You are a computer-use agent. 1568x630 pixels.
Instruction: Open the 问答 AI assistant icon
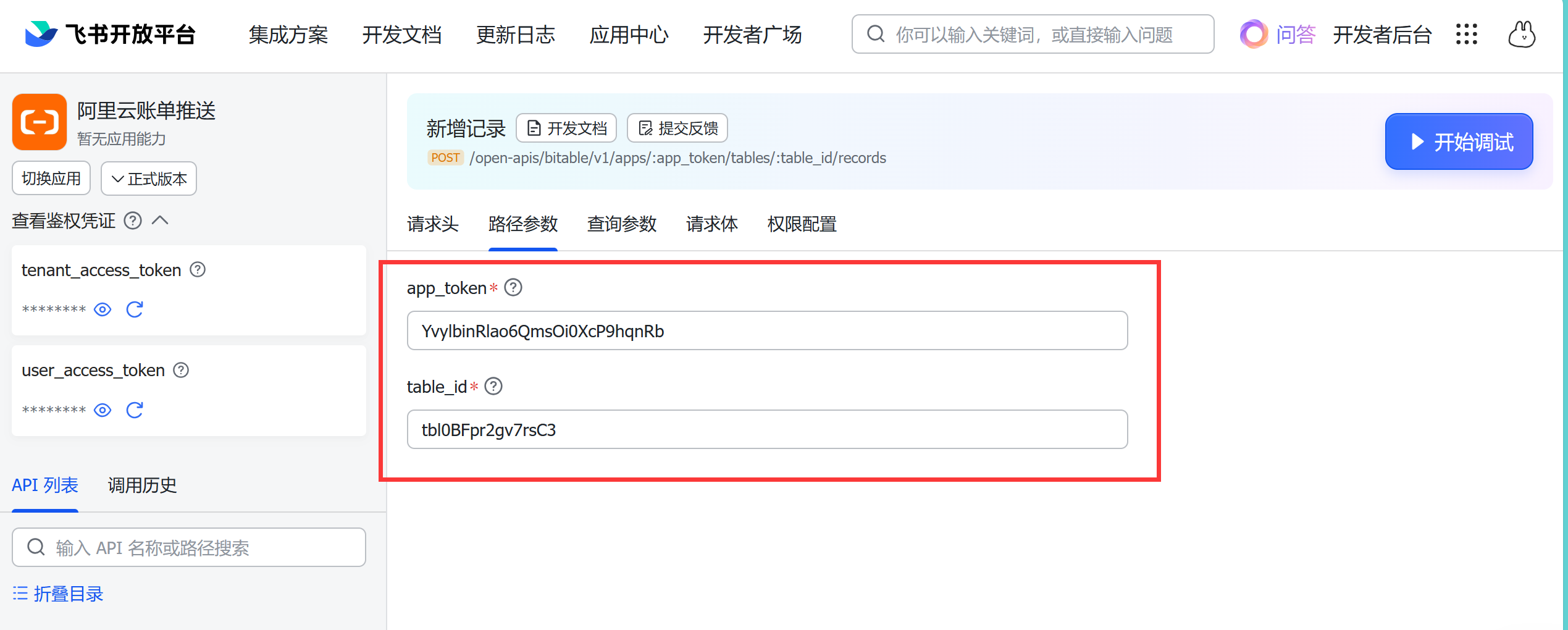pos(1254,35)
